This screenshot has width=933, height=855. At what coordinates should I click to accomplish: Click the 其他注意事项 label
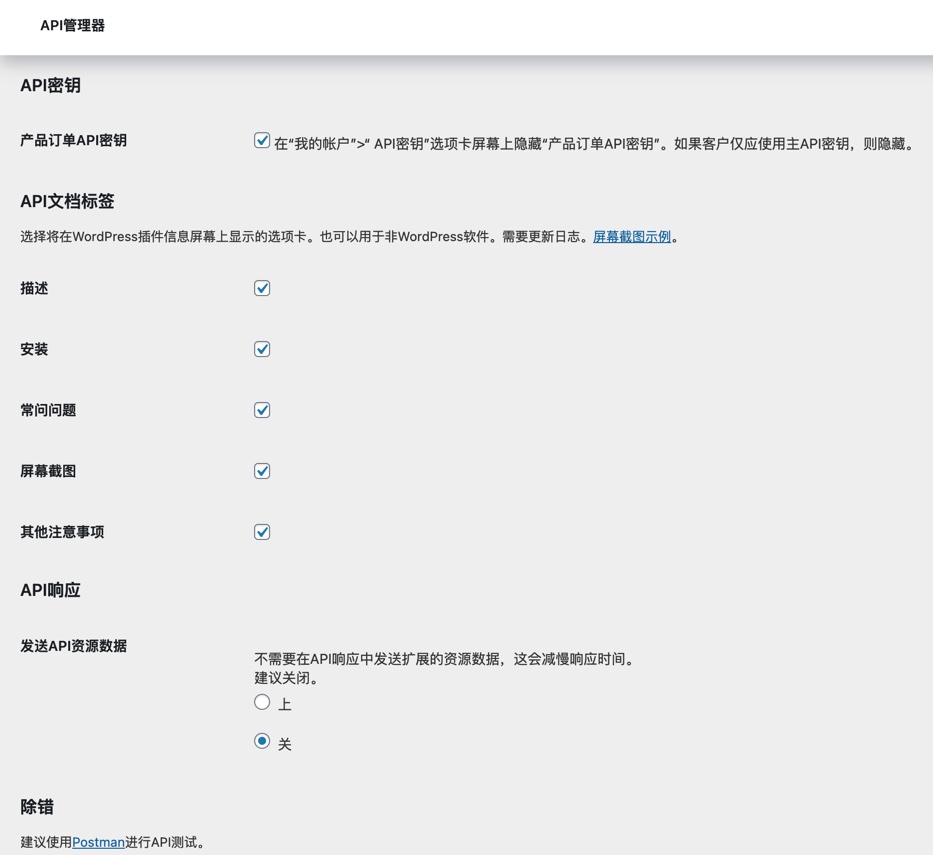pos(62,532)
